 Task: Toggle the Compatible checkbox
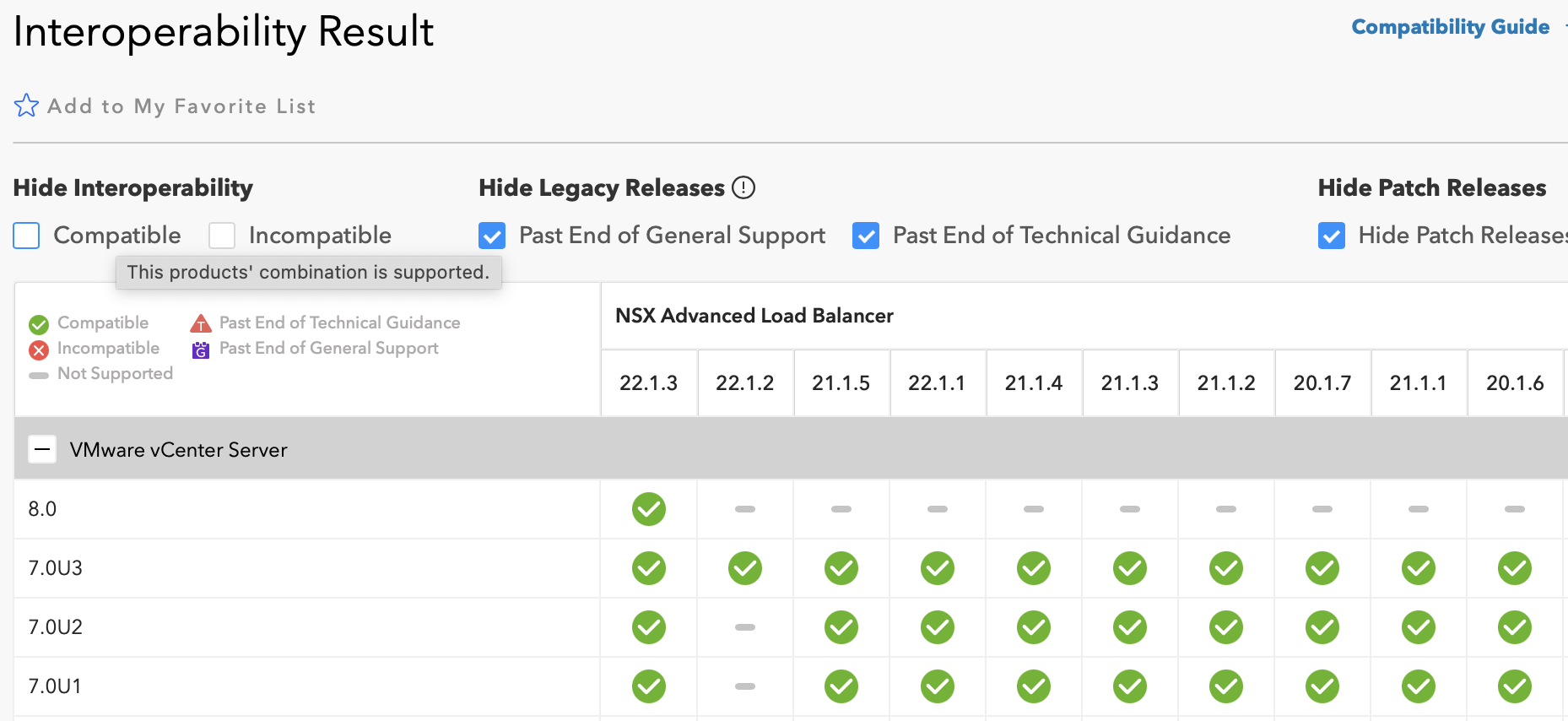click(26, 236)
